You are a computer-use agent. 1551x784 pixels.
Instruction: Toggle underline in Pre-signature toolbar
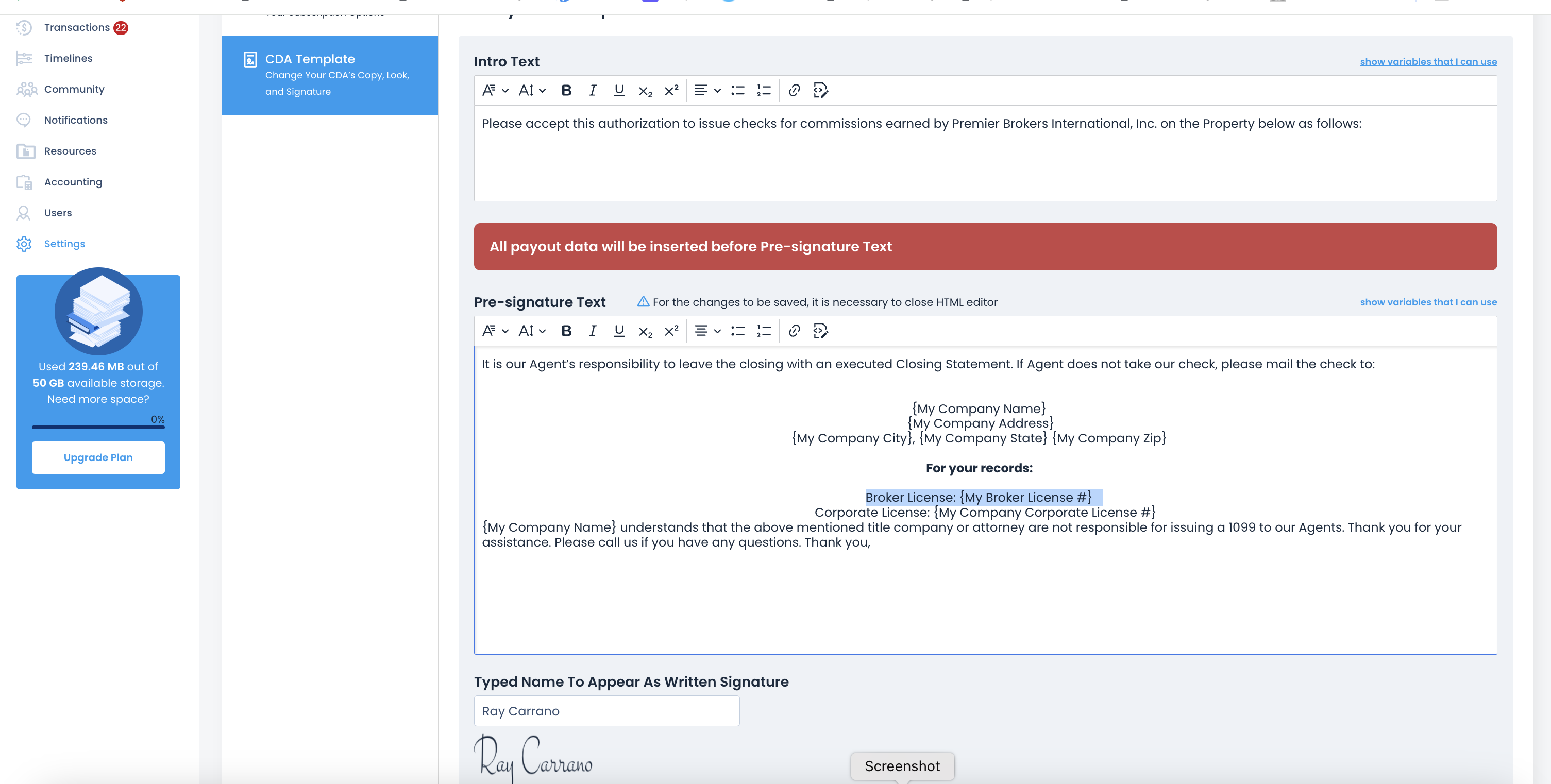618,331
